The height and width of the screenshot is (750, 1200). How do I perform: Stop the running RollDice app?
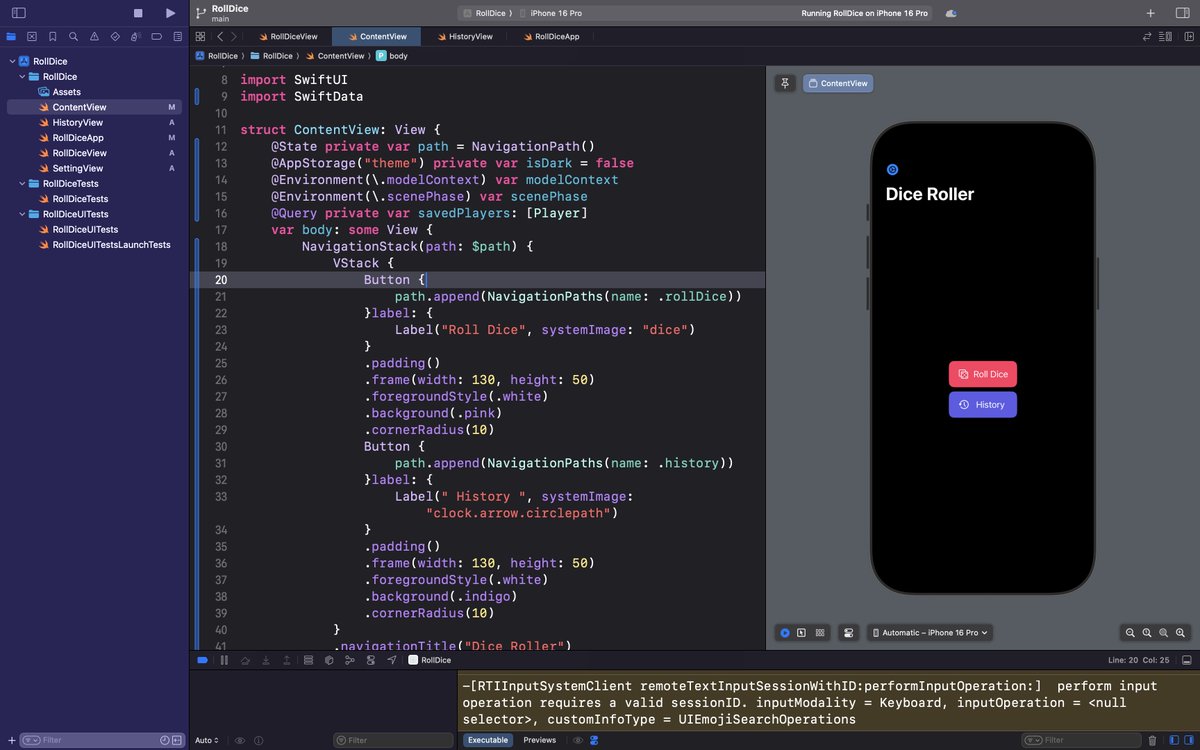click(x=138, y=13)
